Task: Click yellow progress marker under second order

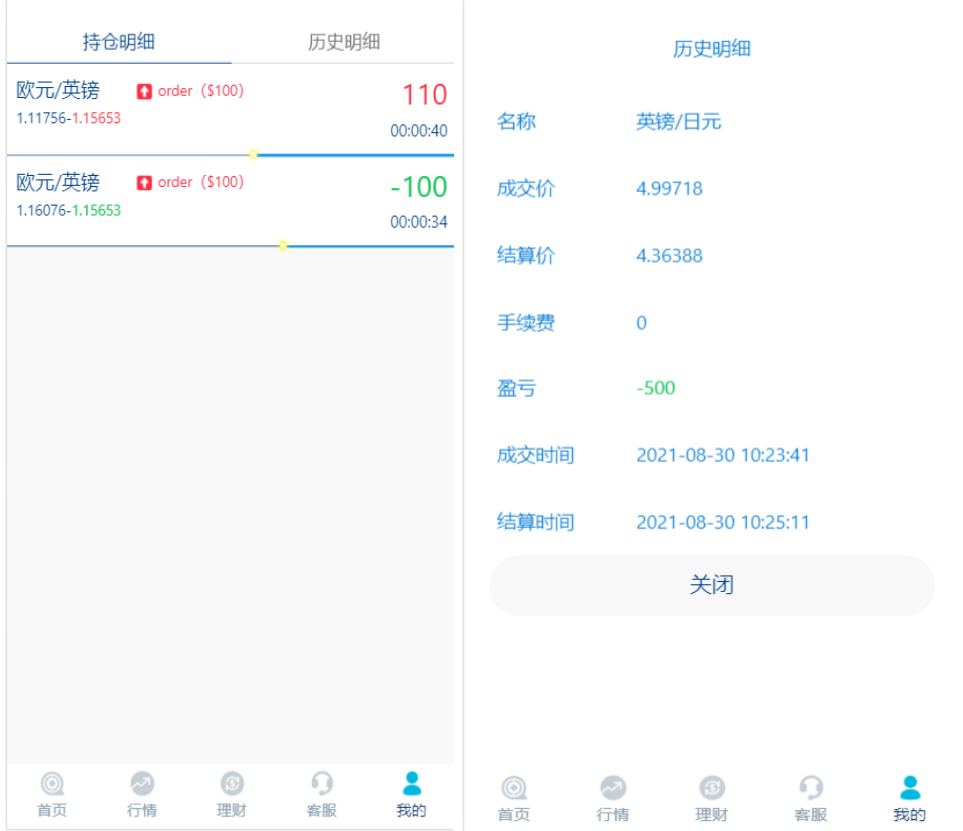Action: 283,246
